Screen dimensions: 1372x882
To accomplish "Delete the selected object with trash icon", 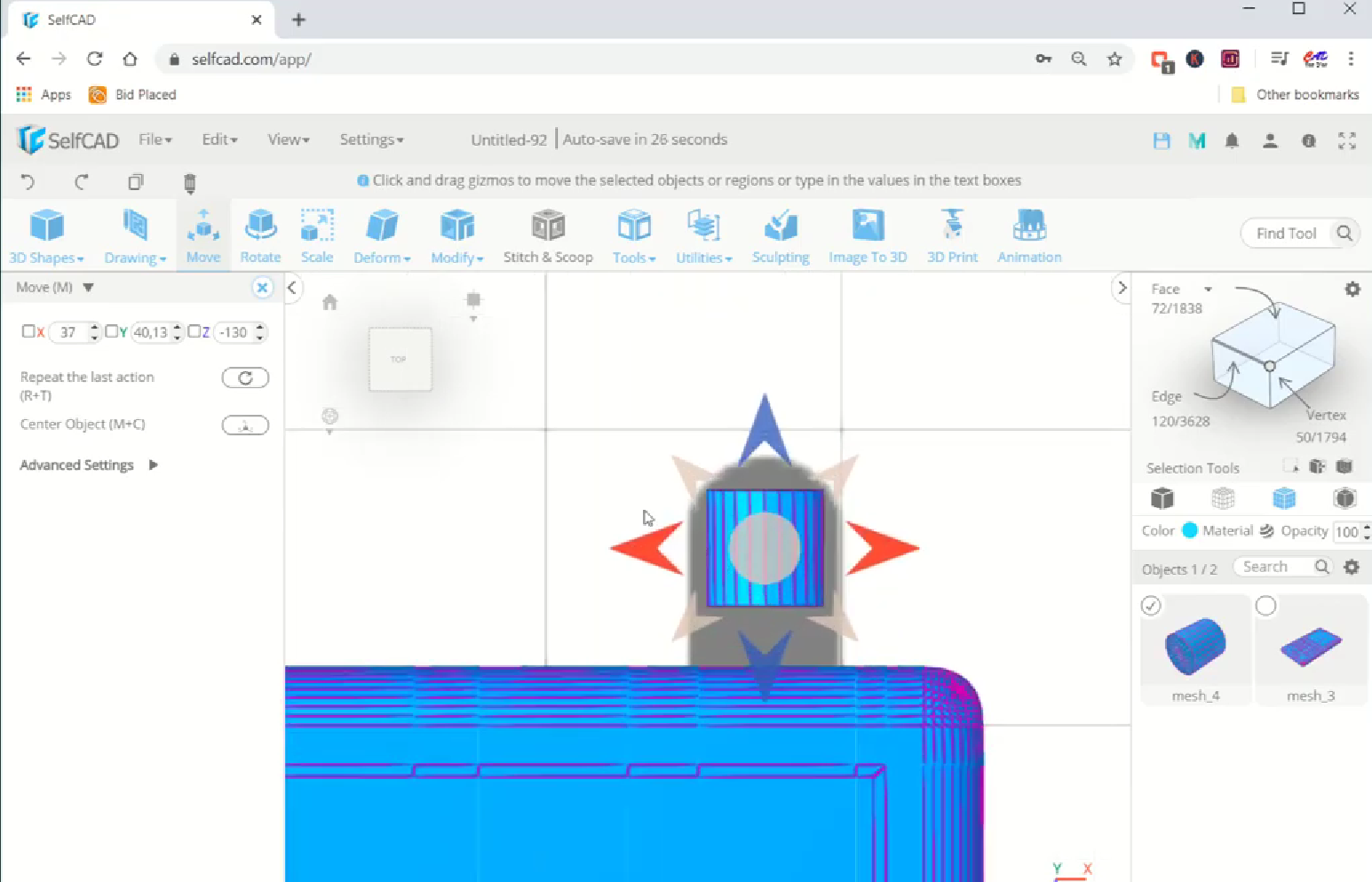I will [x=189, y=183].
